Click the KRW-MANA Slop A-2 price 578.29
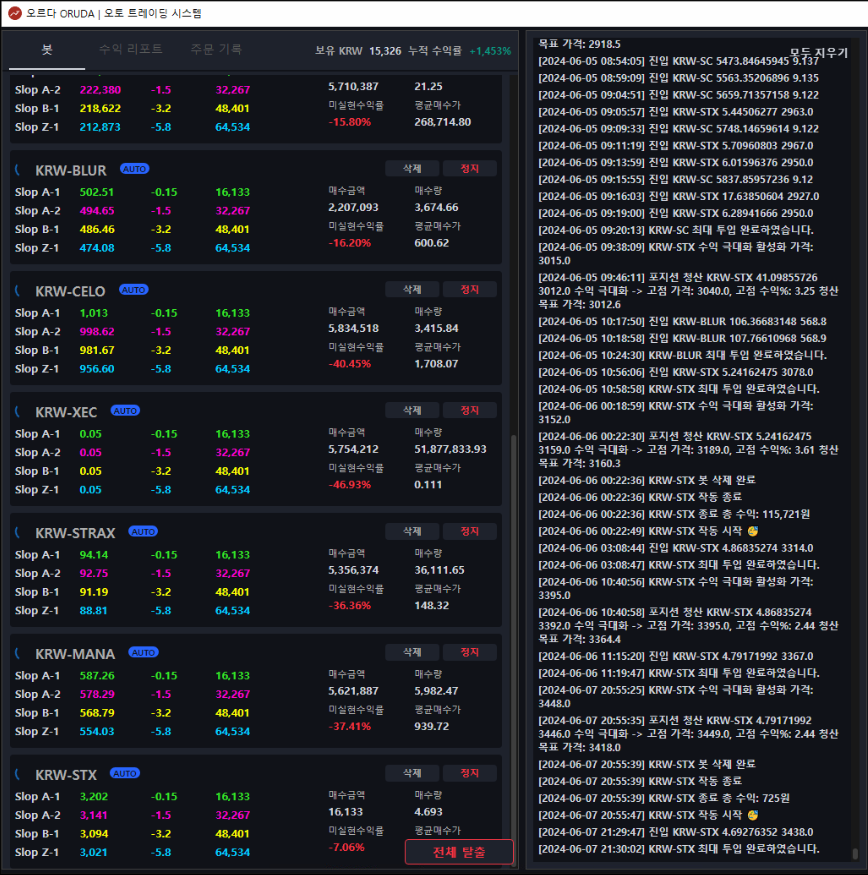The height and width of the screenshot is (875, 868). [97, 694]
